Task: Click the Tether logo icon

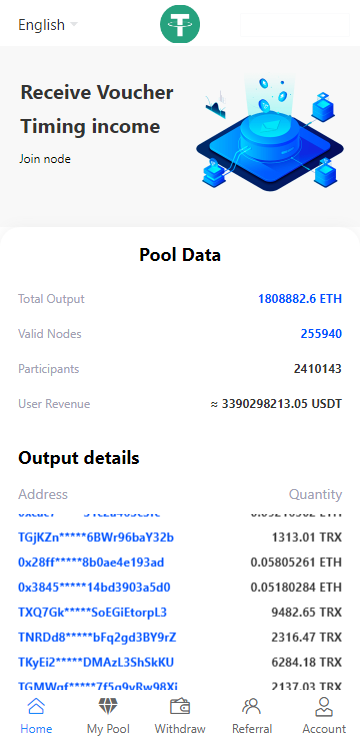Action: [x=180, y=24]
